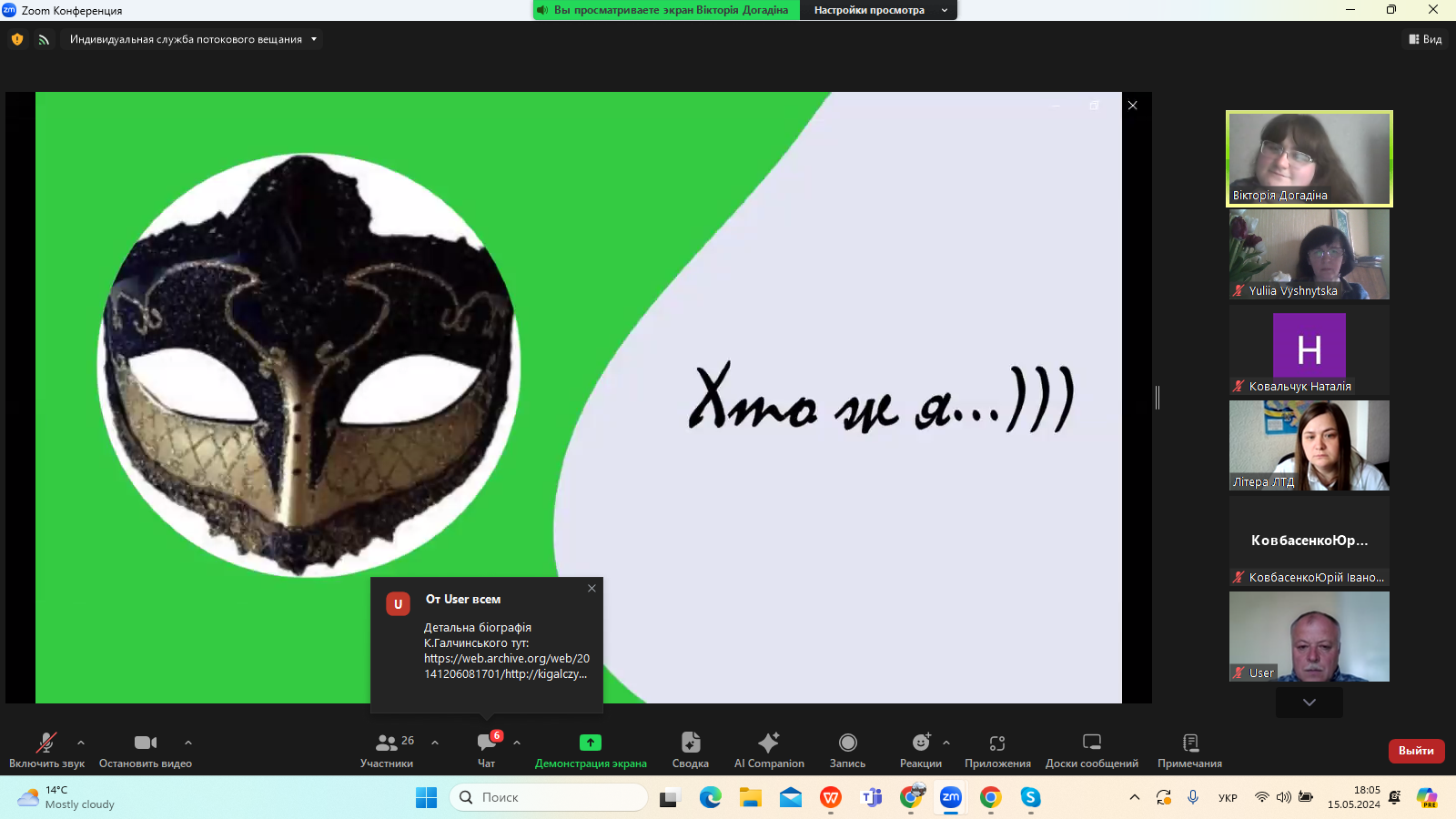Image resolution: width=1456 pixels, height=819 pixels.
Task: Open the Вид view menu
Action: point(1425,39)
